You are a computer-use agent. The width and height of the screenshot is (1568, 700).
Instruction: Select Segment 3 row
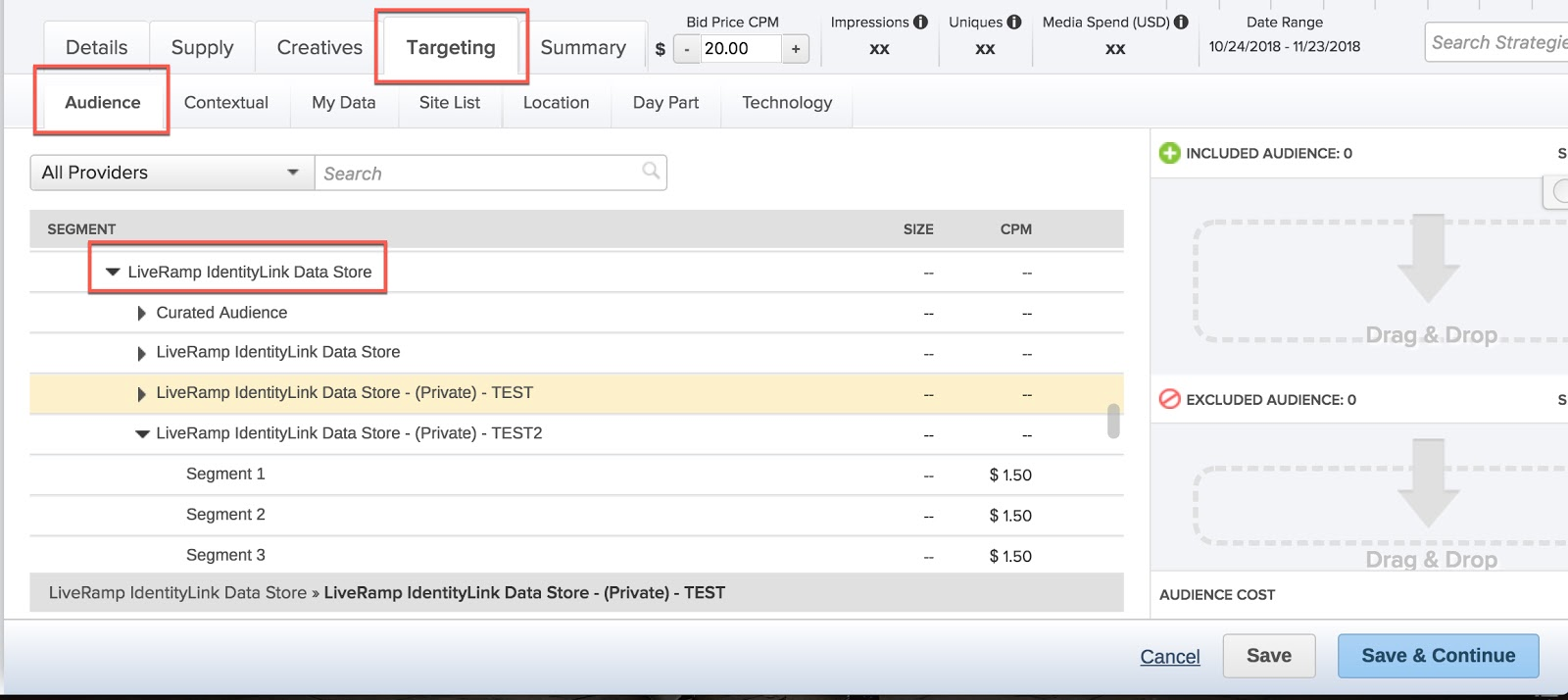[576, 555]
